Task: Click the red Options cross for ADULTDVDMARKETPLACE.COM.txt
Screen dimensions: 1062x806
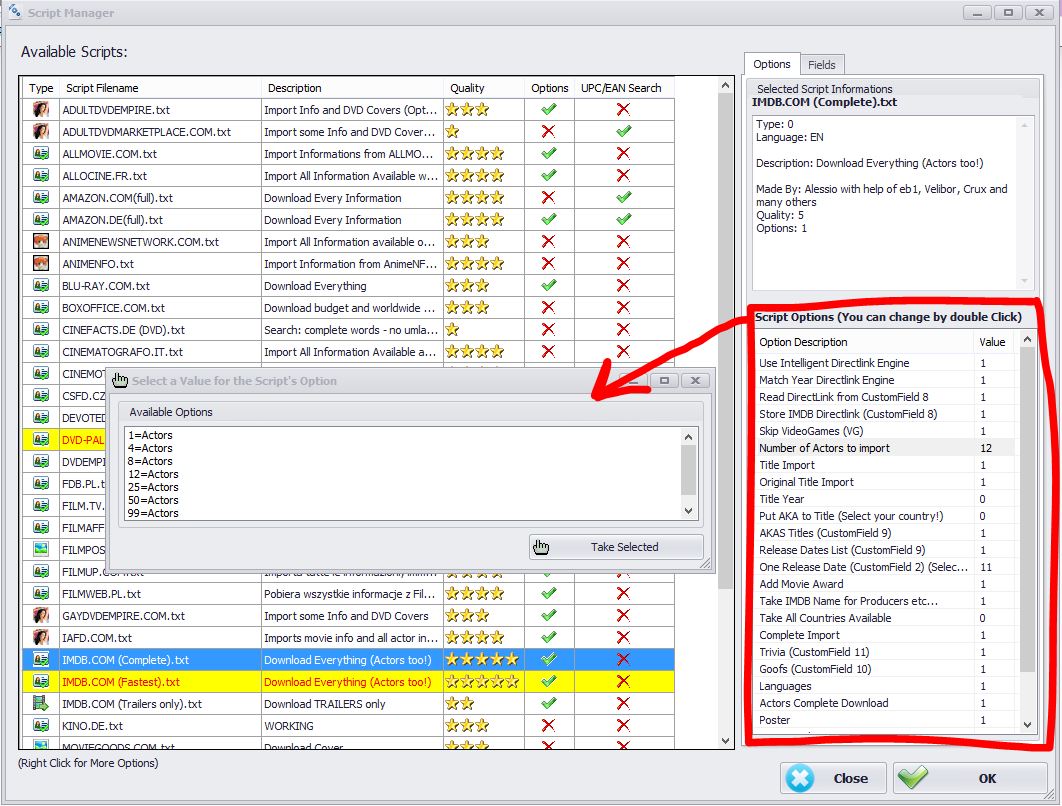Action: coord(548,132)
